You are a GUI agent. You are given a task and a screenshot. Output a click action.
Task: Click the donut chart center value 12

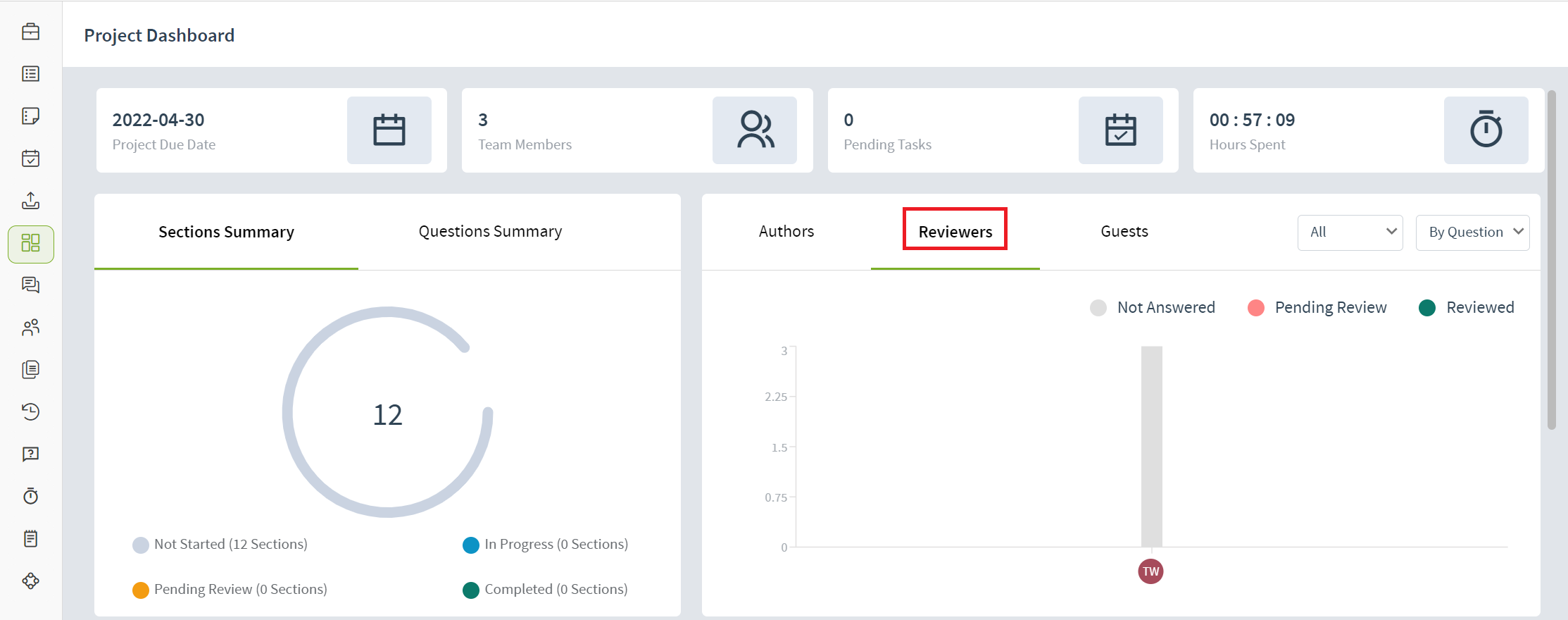388,415
